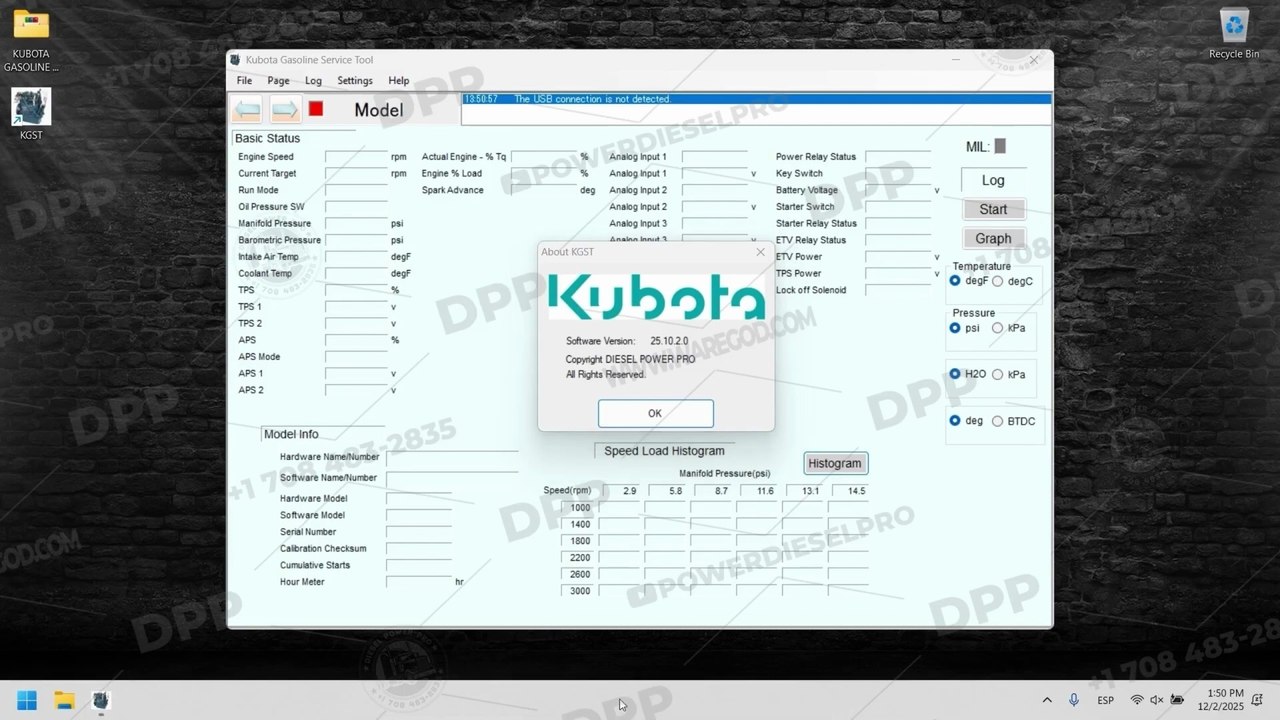
Task: Open the Page menu
Action: (278, 81)
